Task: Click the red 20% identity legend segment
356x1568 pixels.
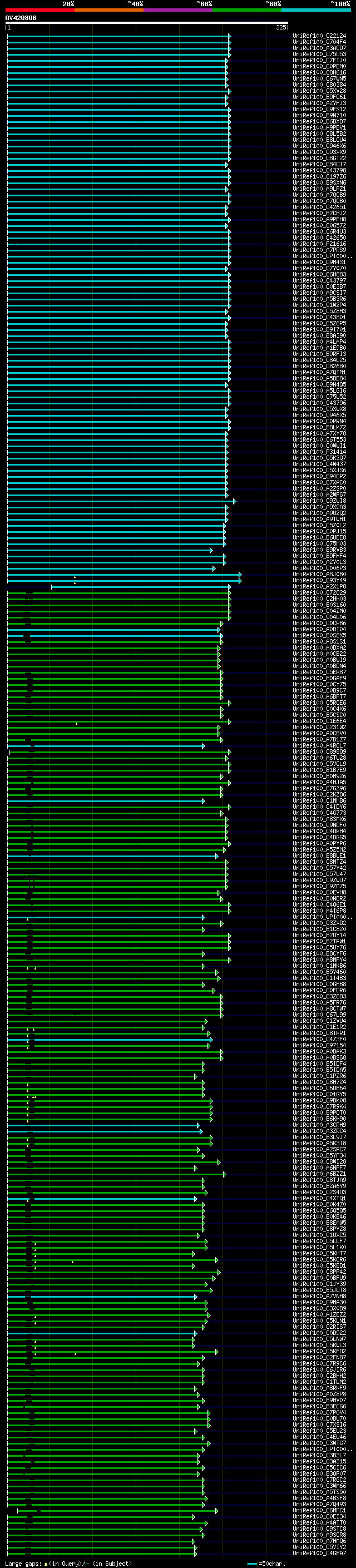Action: coord(40,10)
